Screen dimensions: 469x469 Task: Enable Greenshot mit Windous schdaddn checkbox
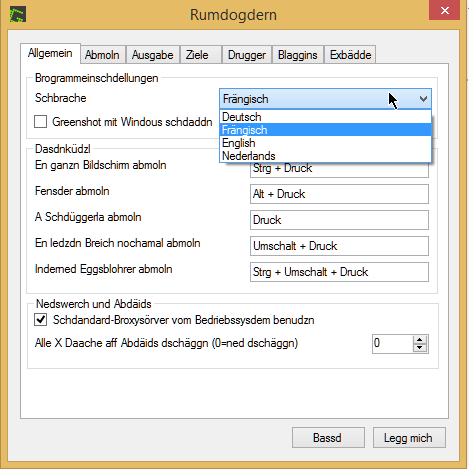click(40, 122)
